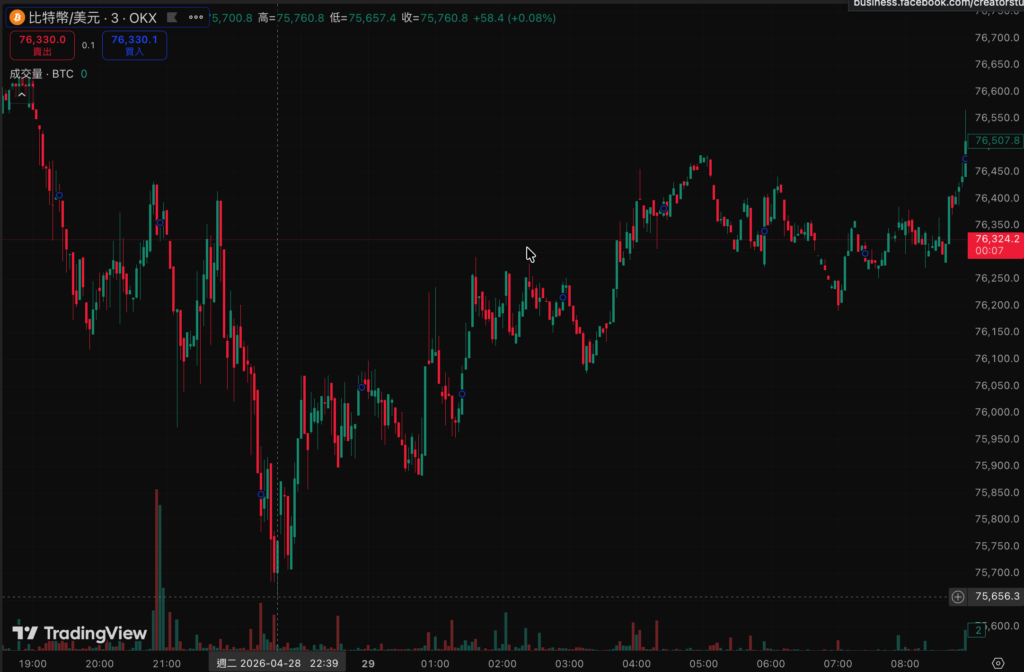Click the 29 date marker on time axis

(368, 663)
